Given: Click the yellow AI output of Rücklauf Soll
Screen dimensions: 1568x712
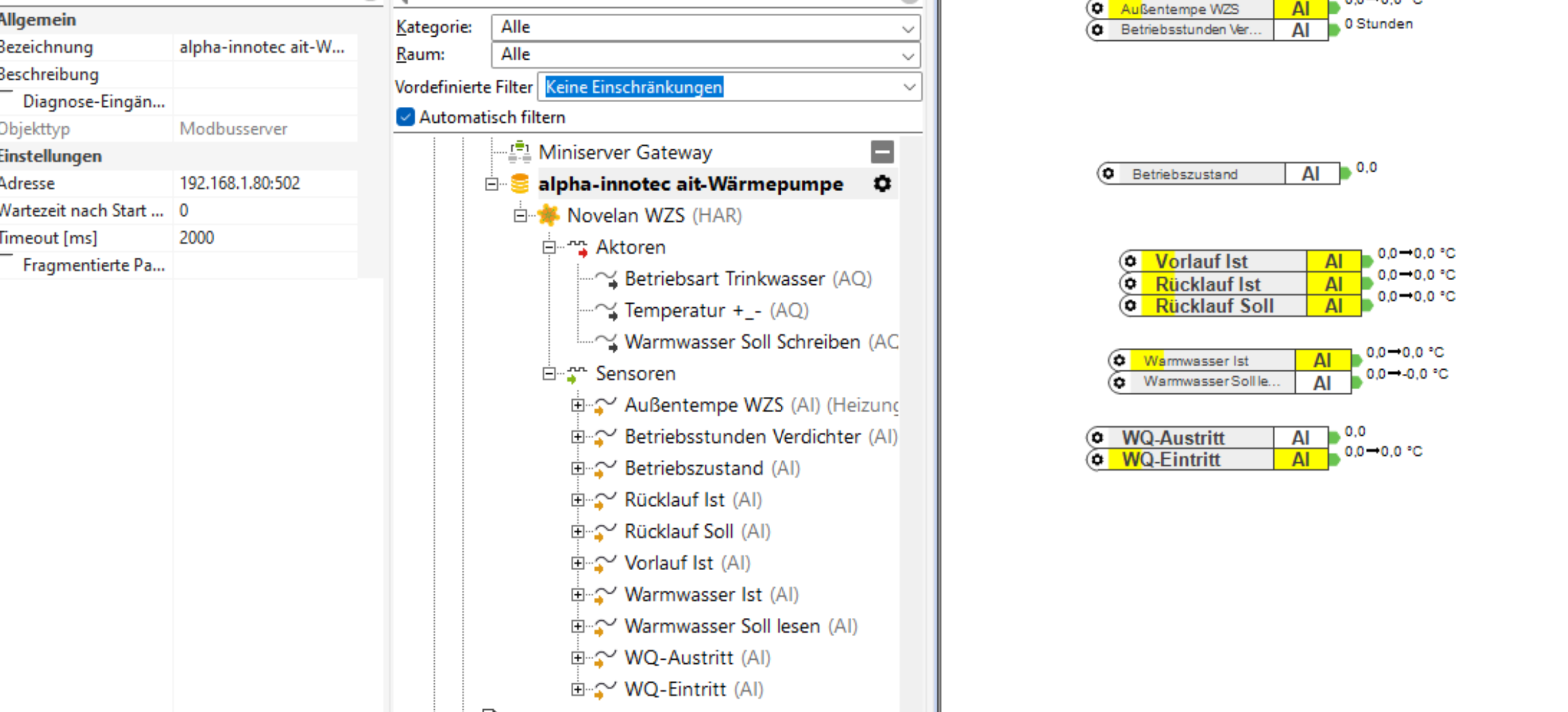Looking at the screenshot, I should [1333, 306].
